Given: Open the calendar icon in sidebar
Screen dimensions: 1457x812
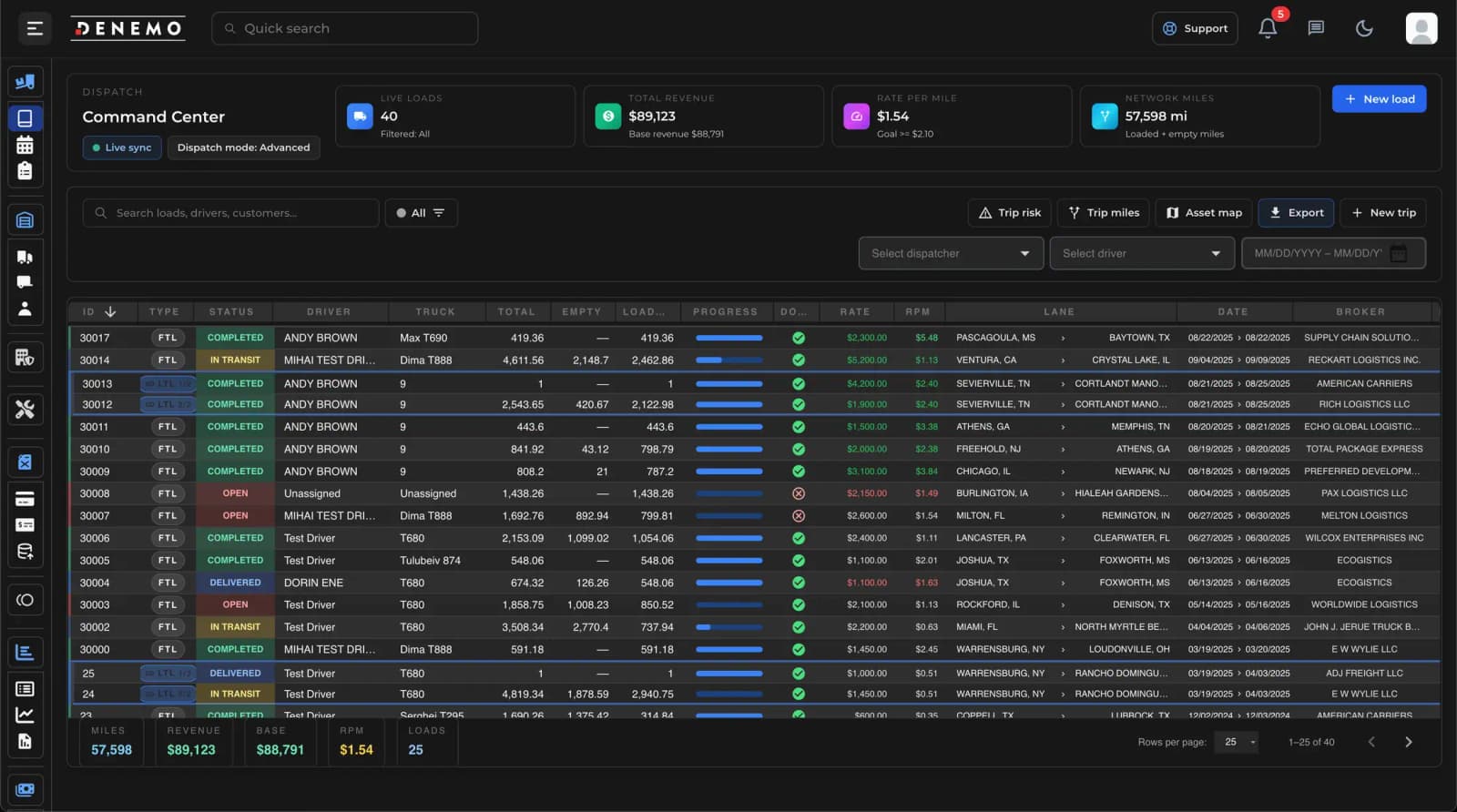Looking at the screenshot, I should (25, 145).
